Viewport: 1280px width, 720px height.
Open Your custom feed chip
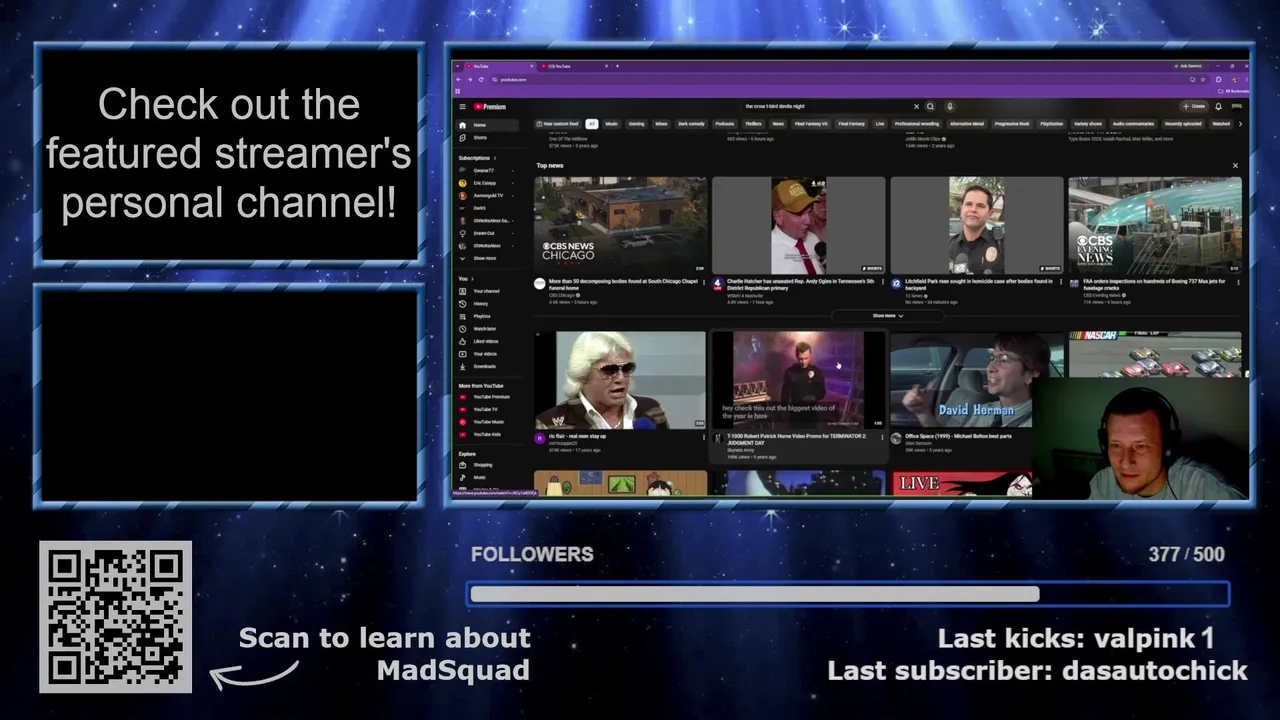click(x=558, y=124)
